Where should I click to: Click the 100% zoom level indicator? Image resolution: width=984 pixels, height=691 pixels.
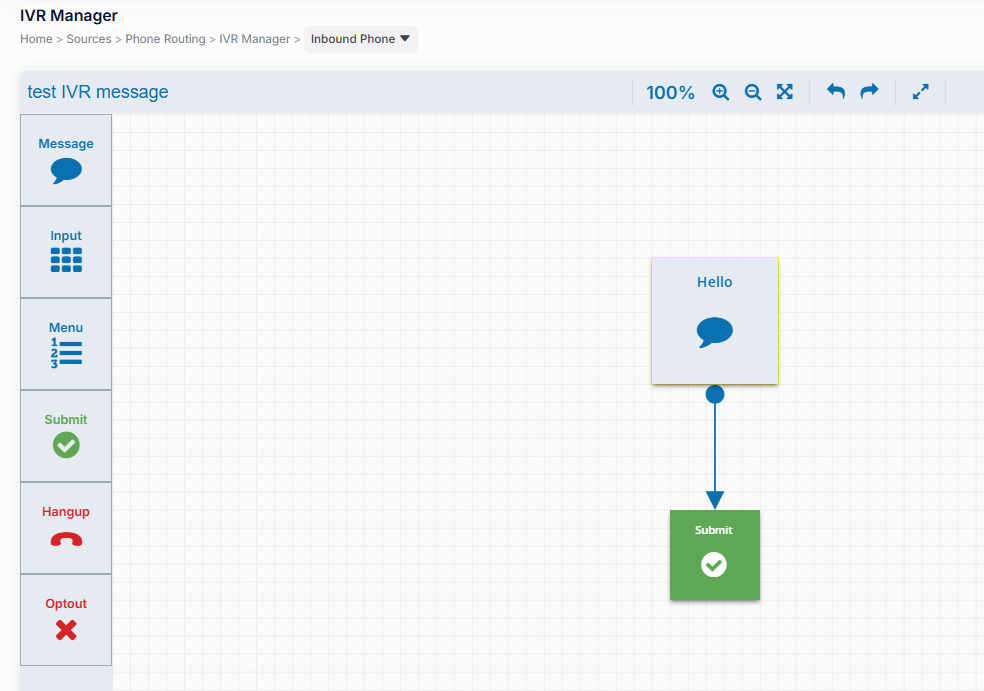point(670,91)
